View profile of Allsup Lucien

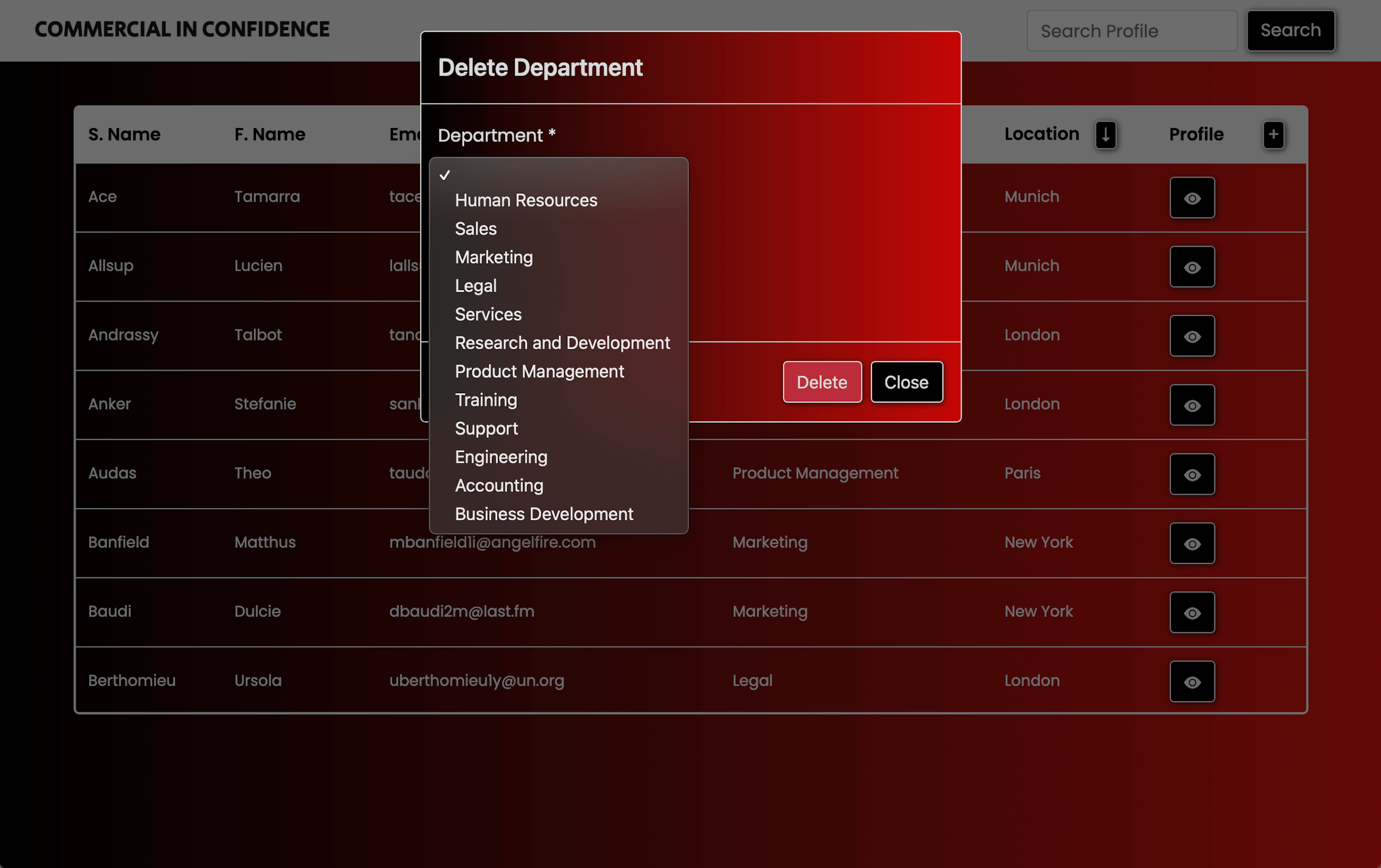point(1192,267)
